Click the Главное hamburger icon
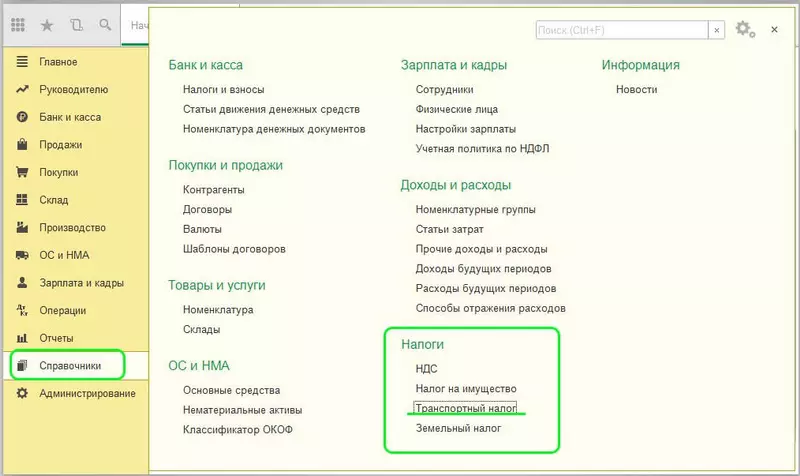The image size is (800, 476). point(22,62)
